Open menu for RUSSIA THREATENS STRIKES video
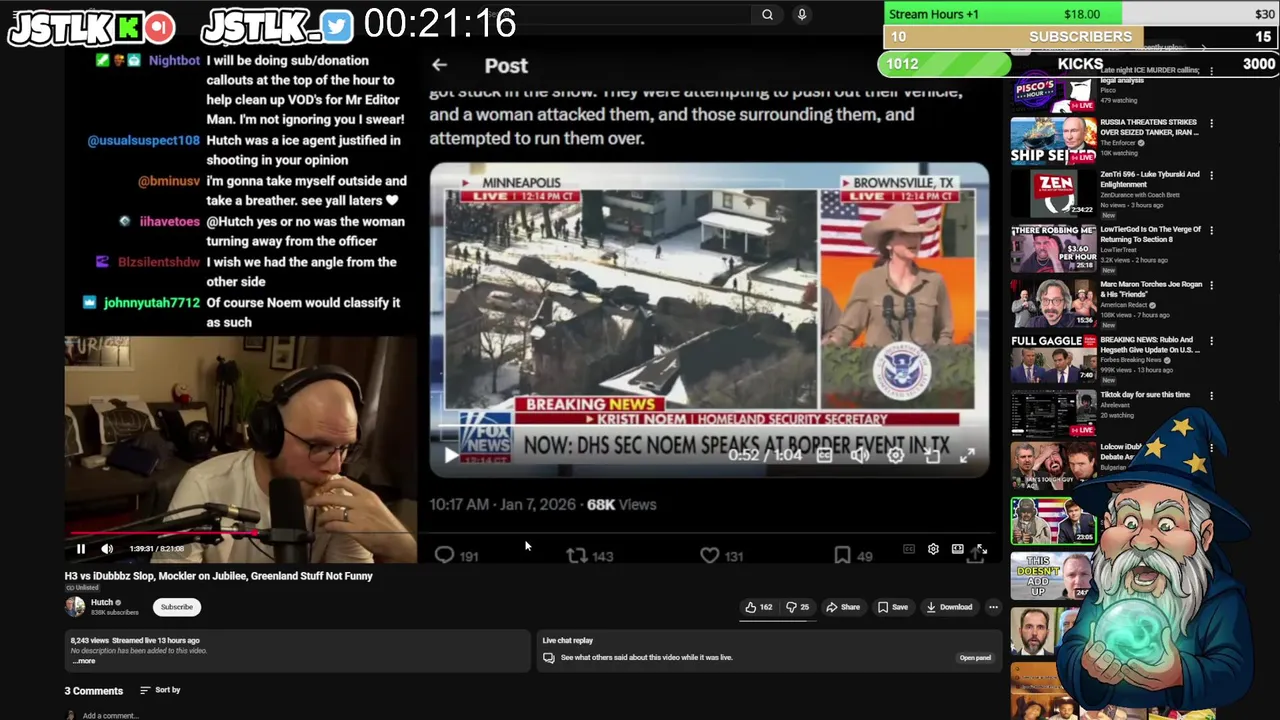 pyautogui.click(x=1211, y=124)
